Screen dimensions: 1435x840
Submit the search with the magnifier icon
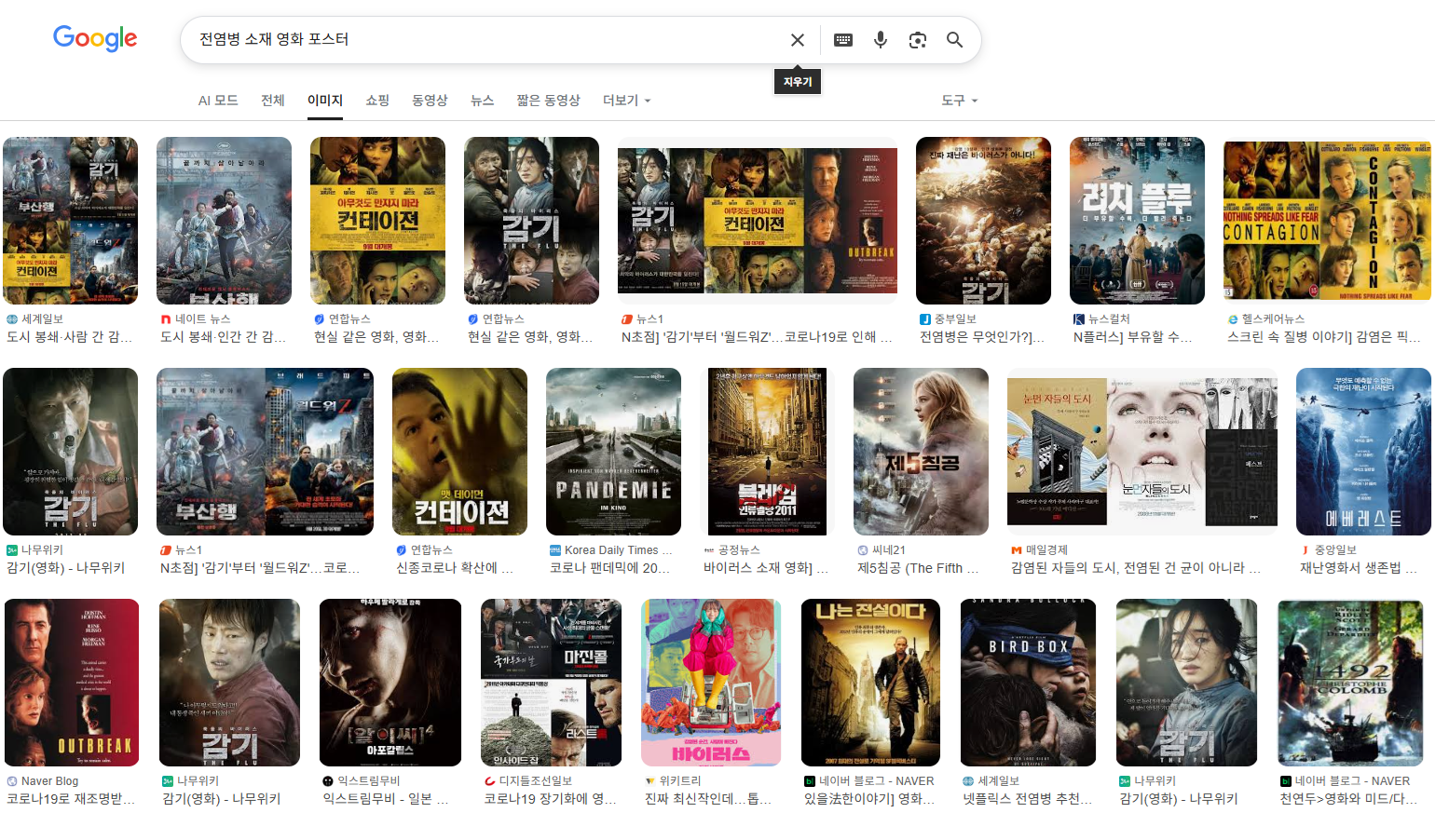955,40
